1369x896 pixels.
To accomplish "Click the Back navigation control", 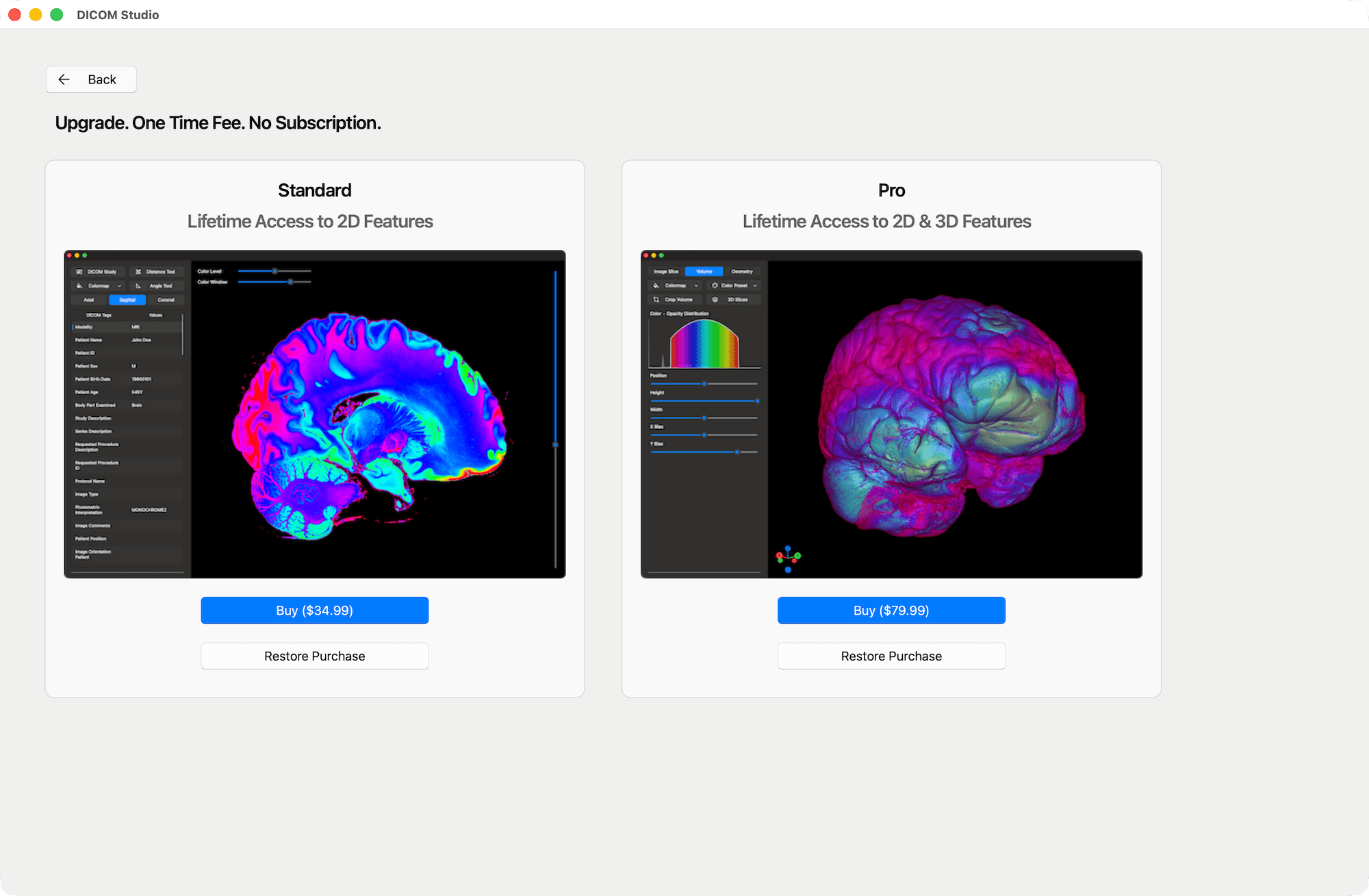I will 90,79.
